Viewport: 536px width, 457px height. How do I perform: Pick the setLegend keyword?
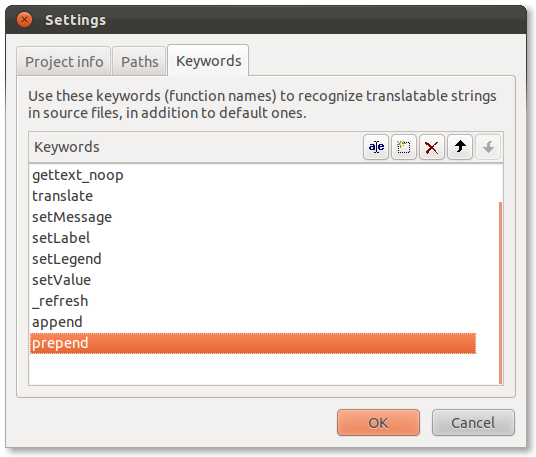[253, 259]
